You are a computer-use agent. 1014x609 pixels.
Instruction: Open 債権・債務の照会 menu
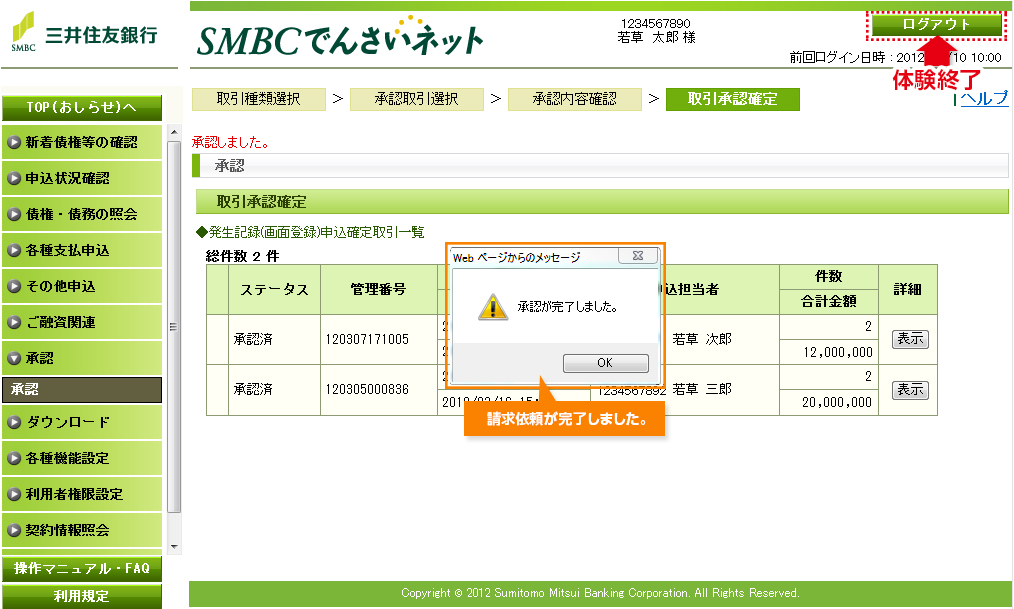point(81,215)
